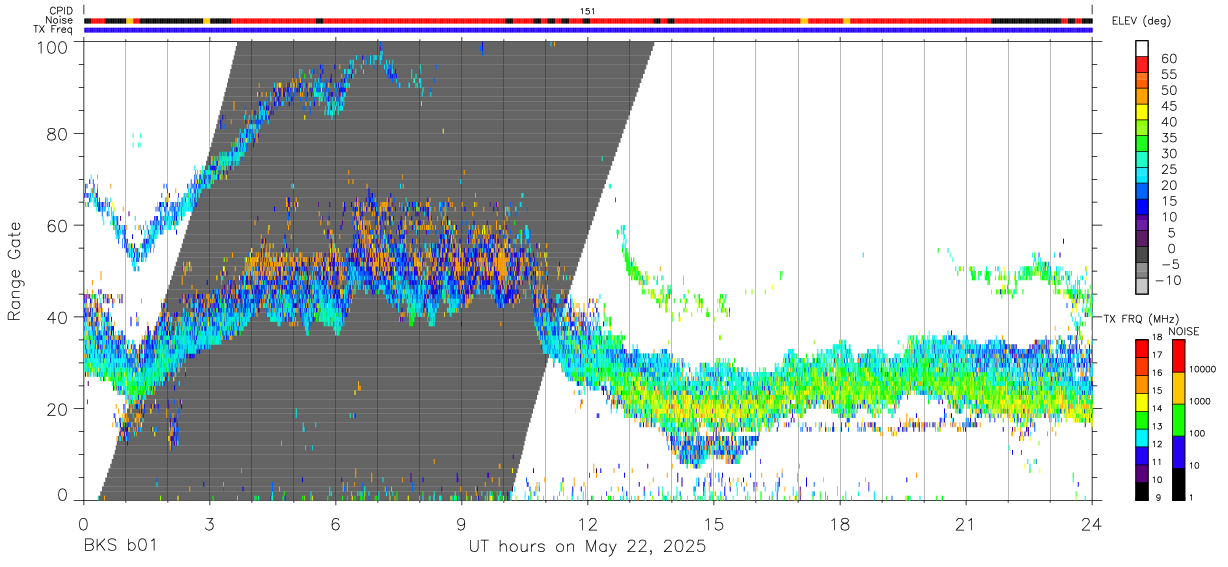Click ELEV colorbar label '30'
This screenshot has width=1228, height=567.
pos(1170,154)
